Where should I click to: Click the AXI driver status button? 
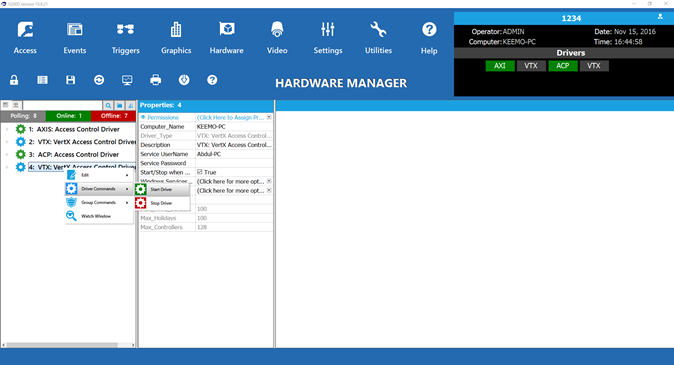[x=500, y=66]
